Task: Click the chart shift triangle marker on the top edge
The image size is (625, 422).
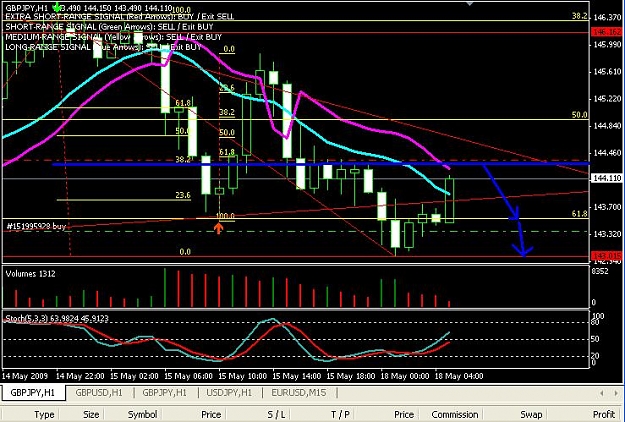Action: pyautogui.click(x=470, y=3)
